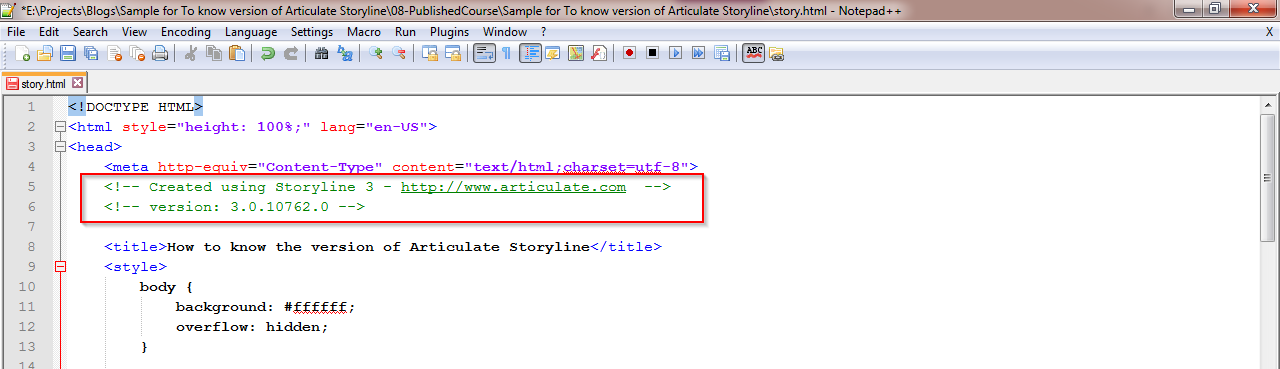Start macro recording with red dot
1280x369 pixels.
pos(629,53)
